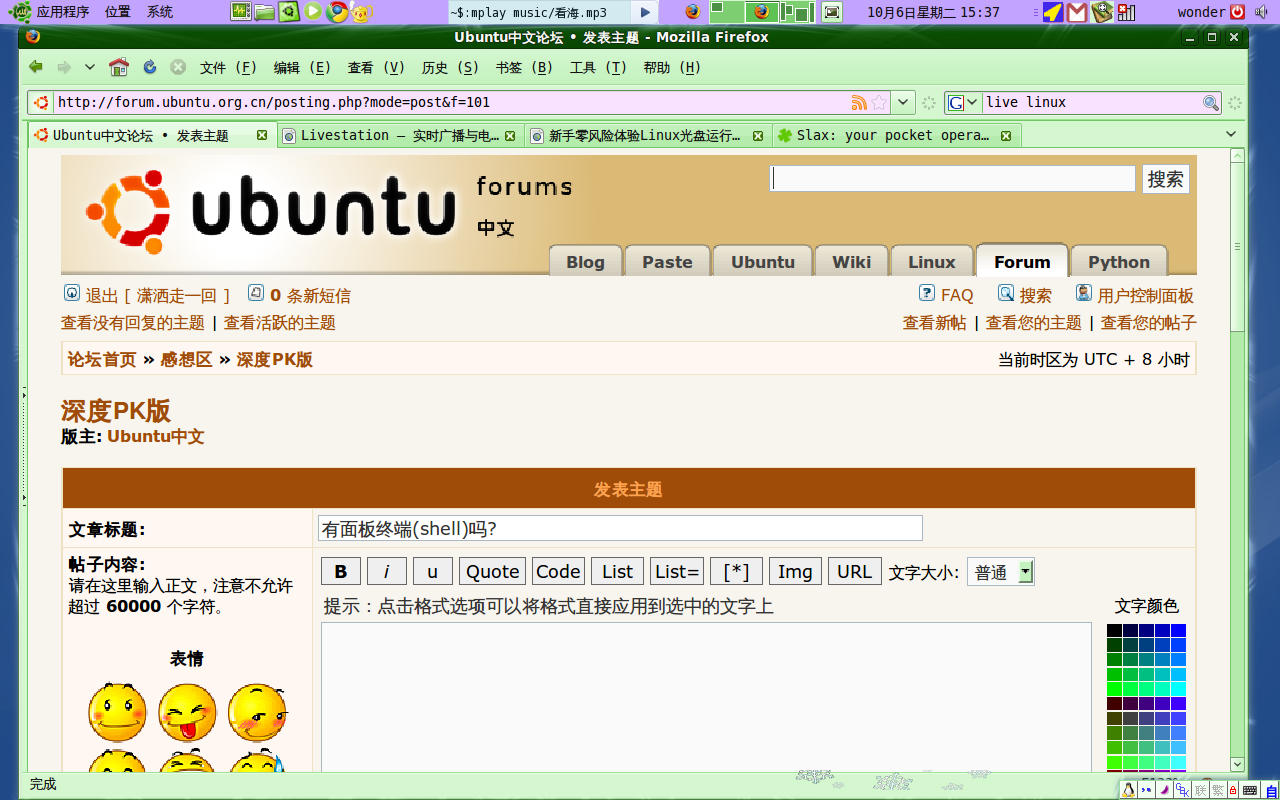The image size is (1280, 800).
Task: Click the keyboard icon in input toolbar
Action: click(1250, 790)
